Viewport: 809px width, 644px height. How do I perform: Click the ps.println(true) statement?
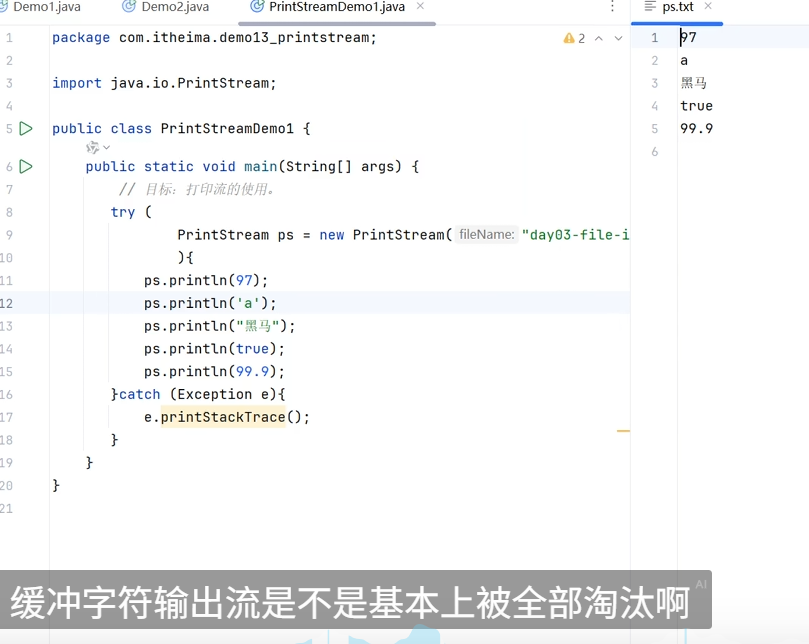[x=214, y=348]
